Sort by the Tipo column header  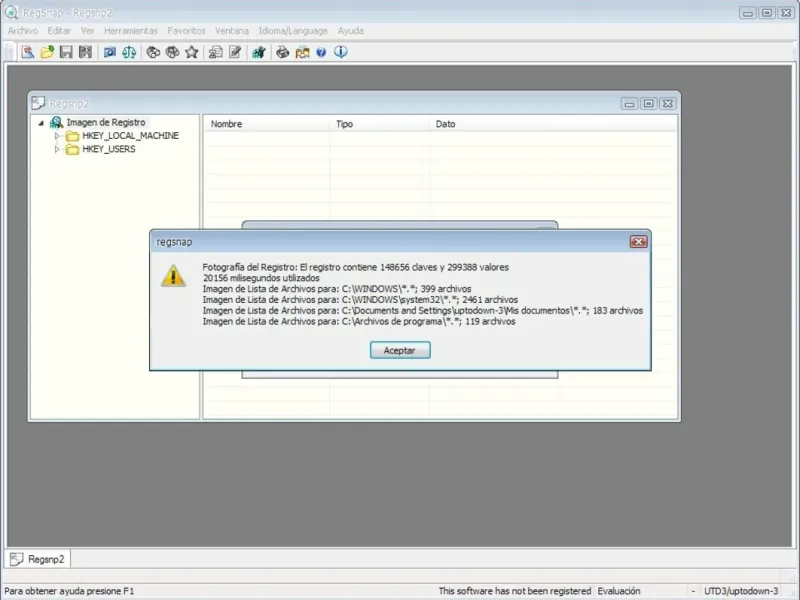pos(380,124)
